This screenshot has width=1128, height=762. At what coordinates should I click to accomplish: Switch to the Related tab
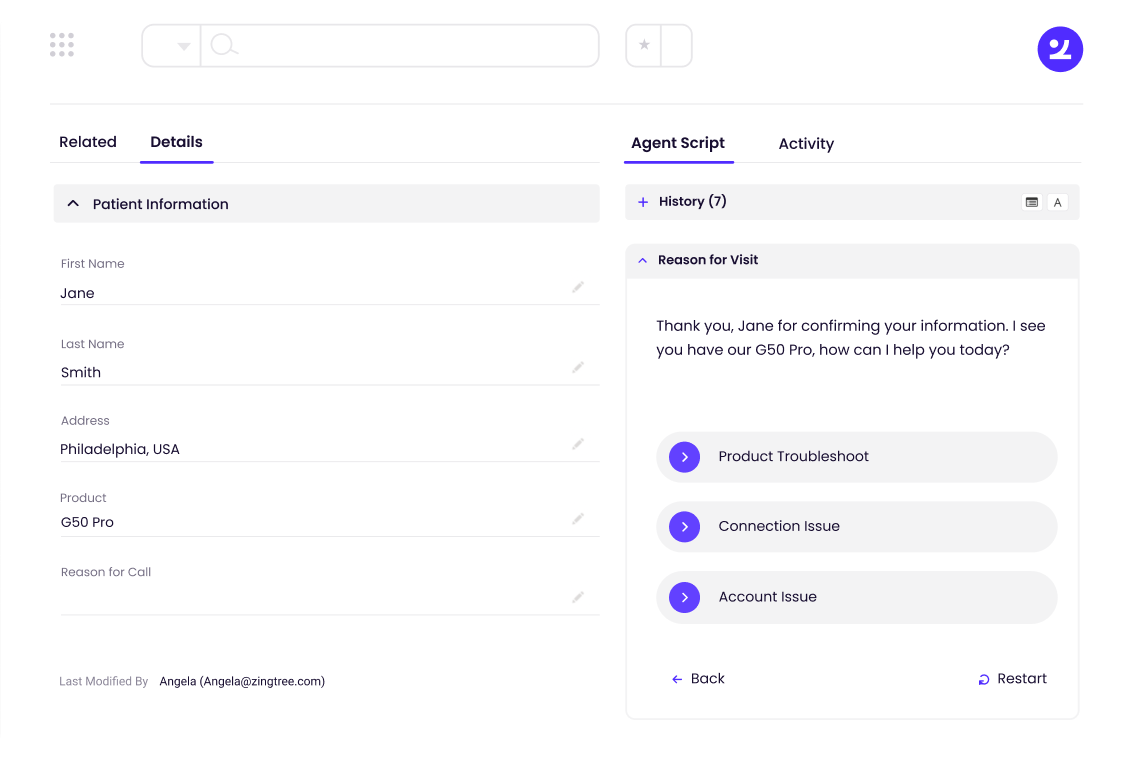(x=87, y=142)
